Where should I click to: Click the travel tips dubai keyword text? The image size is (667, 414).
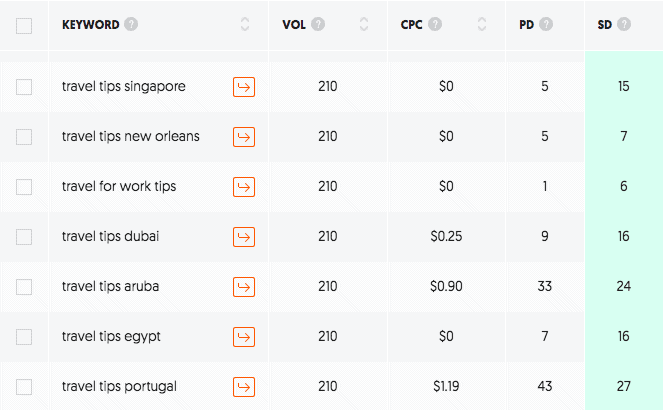(111, 236)
